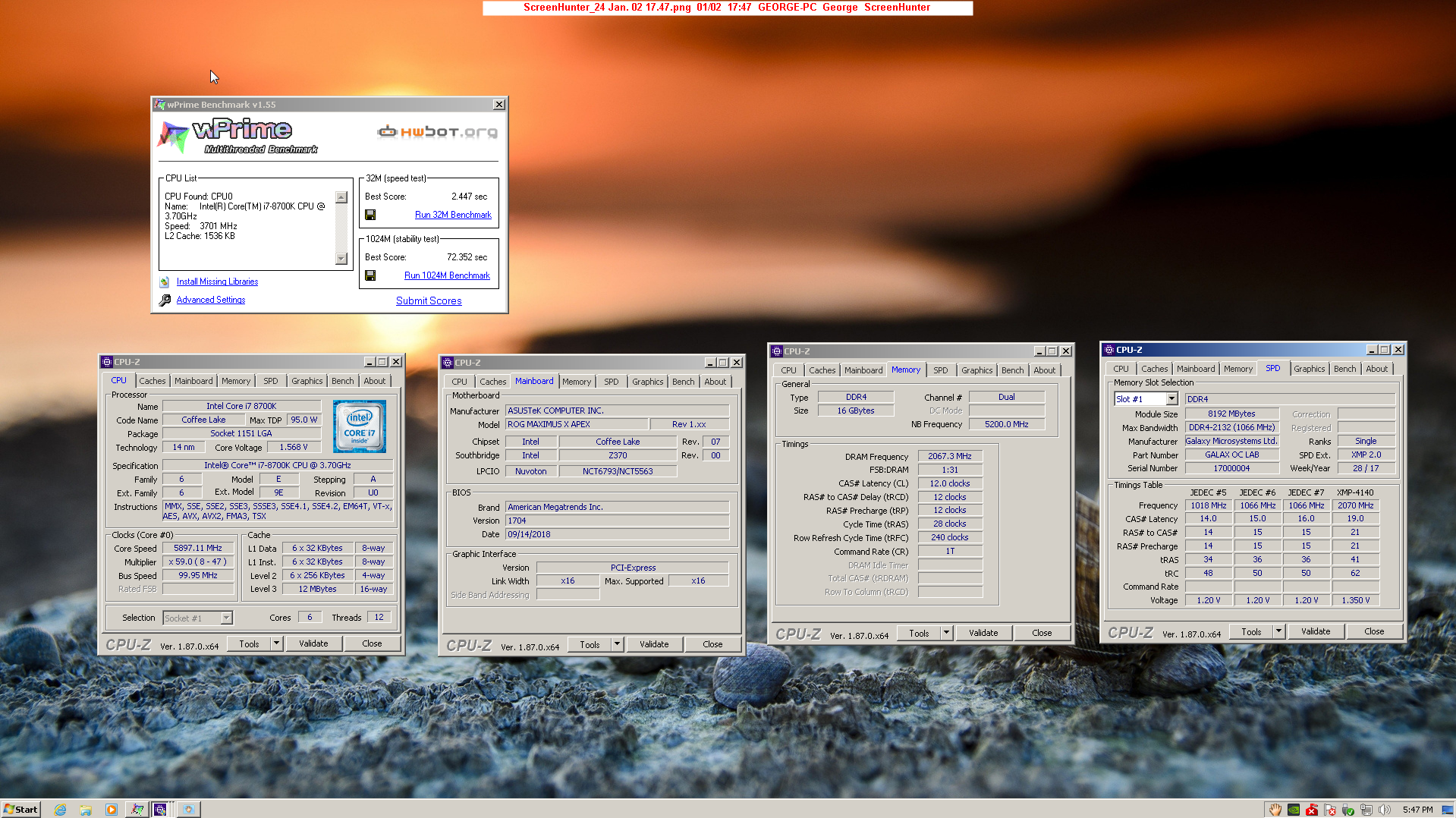The image size is (1456, 818).
Task: Switch to the Caches tab in the first CPU-Z window
Action: click(x=153, y=381)
